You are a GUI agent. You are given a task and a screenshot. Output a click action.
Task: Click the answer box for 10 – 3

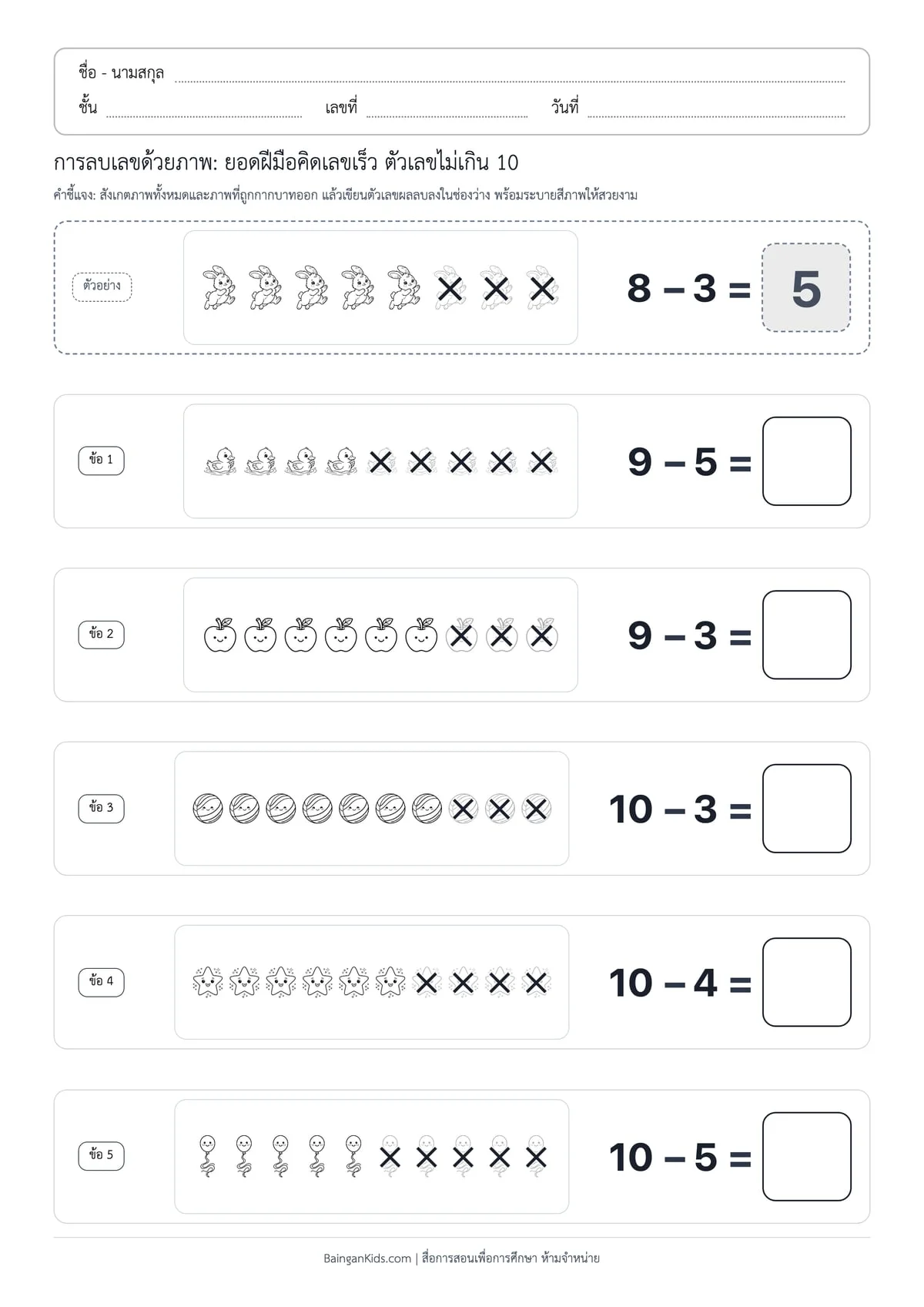point(807,809)
